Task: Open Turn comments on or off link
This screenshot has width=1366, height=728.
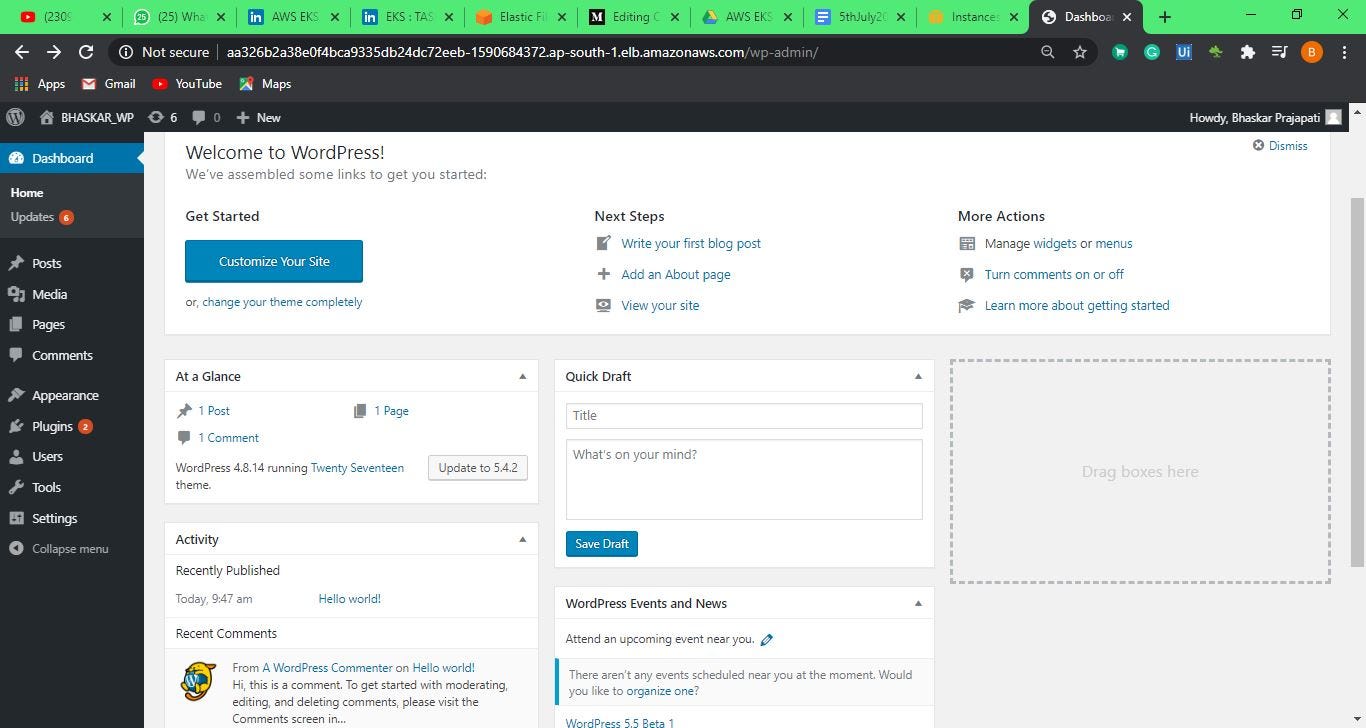Action: [1054, 274]
